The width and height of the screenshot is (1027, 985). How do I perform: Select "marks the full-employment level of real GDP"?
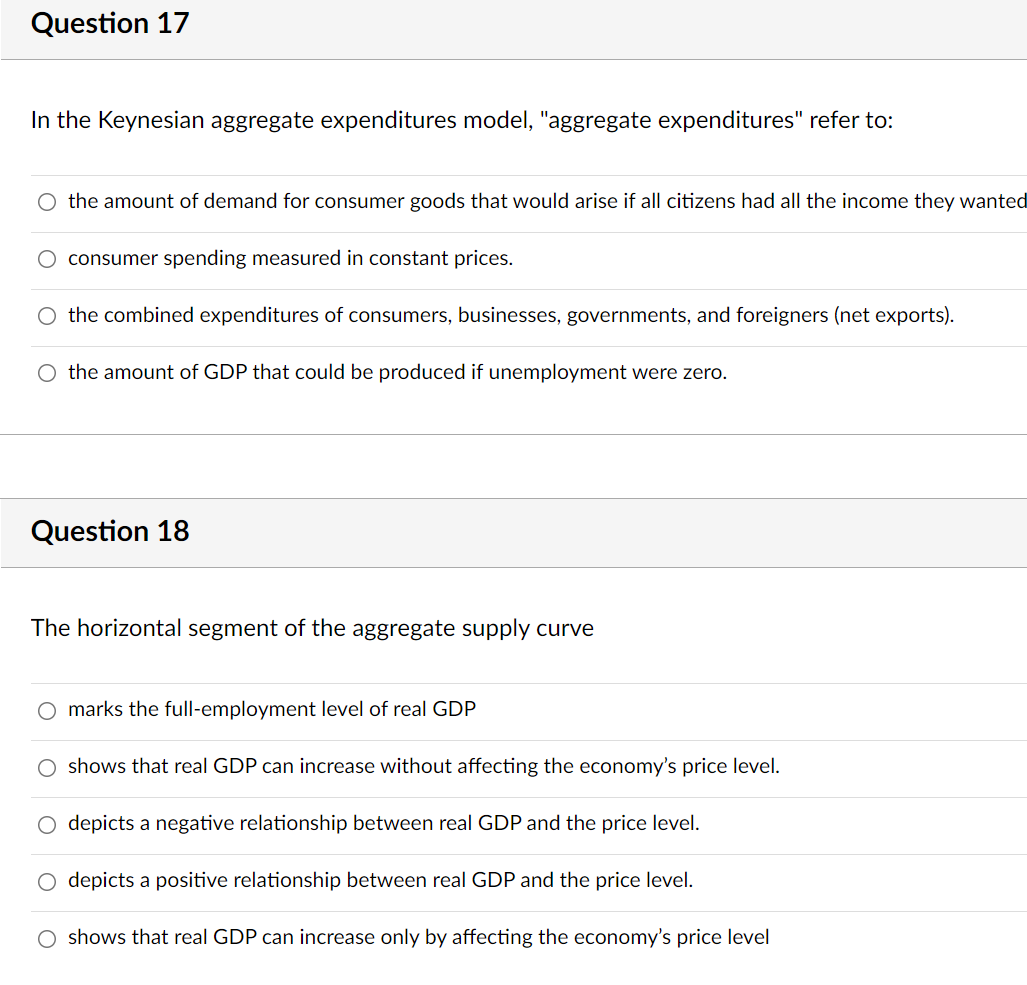(46, 711)
